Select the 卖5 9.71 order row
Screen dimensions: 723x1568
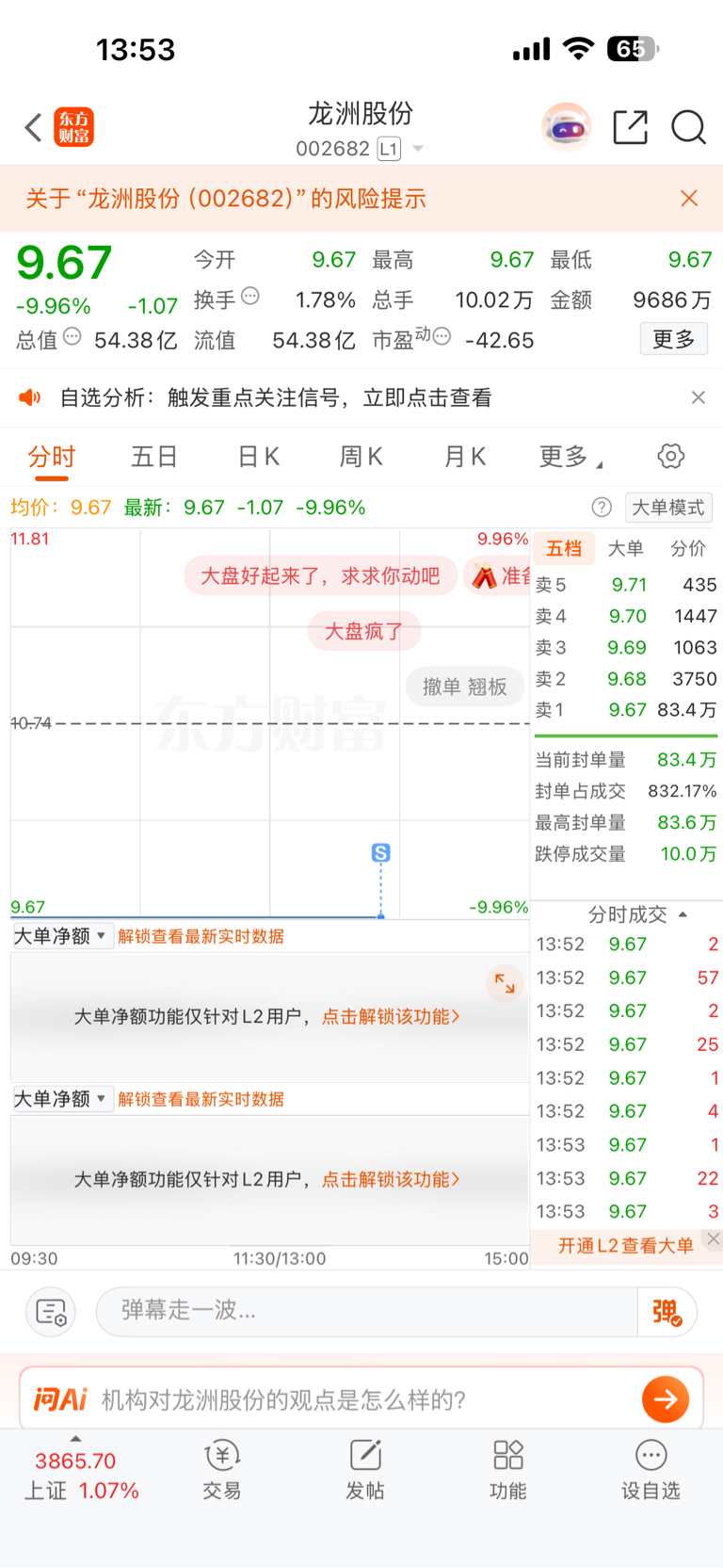click(626, 585)
